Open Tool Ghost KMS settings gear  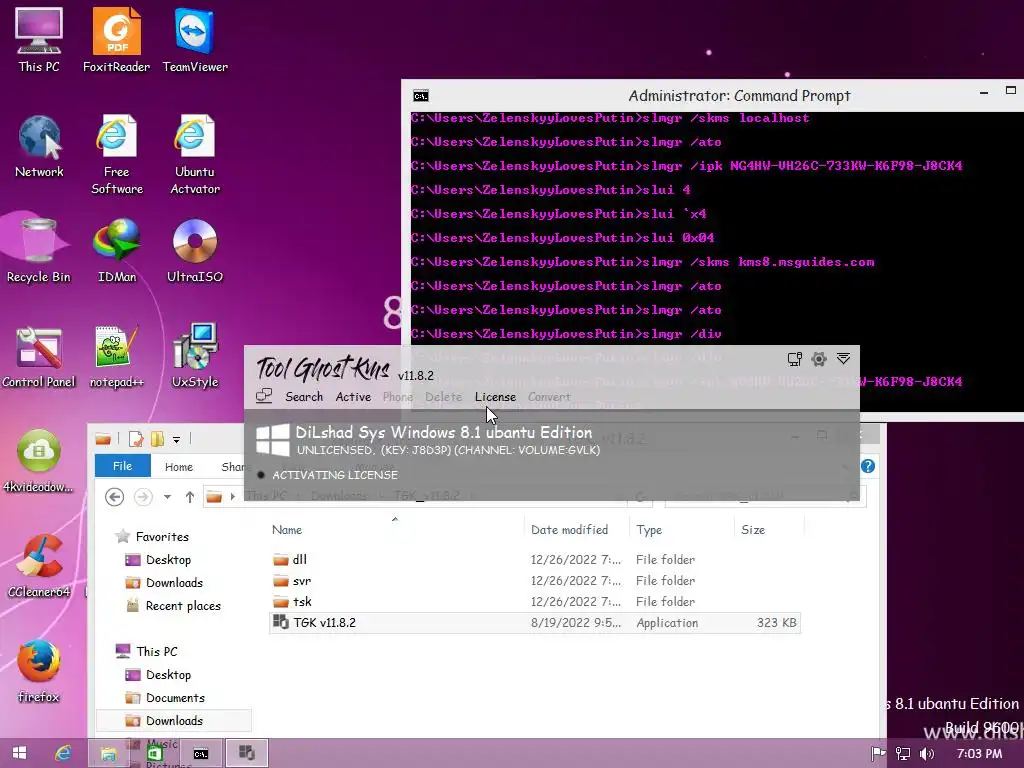(818, 359)
